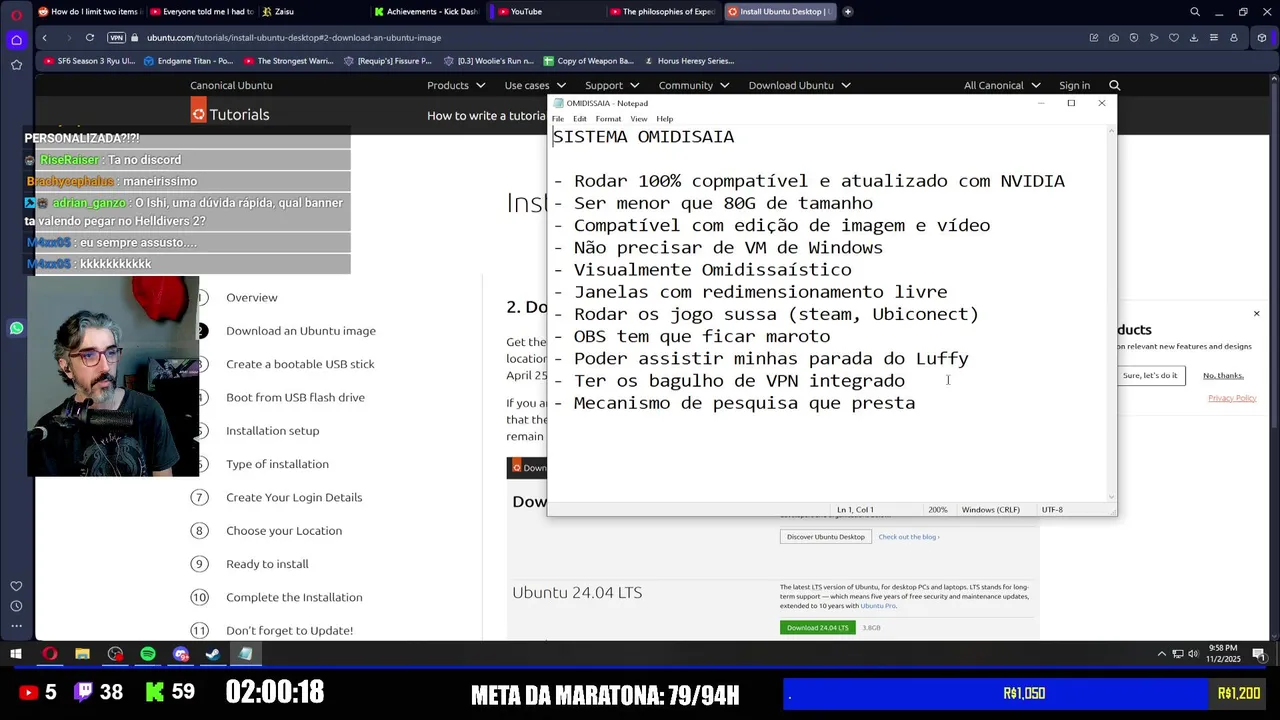Open WhatsApp in Opera sidebar

(16, 328)
